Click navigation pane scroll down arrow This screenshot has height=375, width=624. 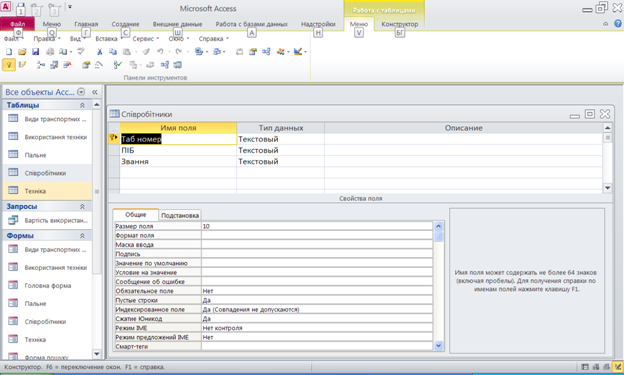tap(97, 354)
